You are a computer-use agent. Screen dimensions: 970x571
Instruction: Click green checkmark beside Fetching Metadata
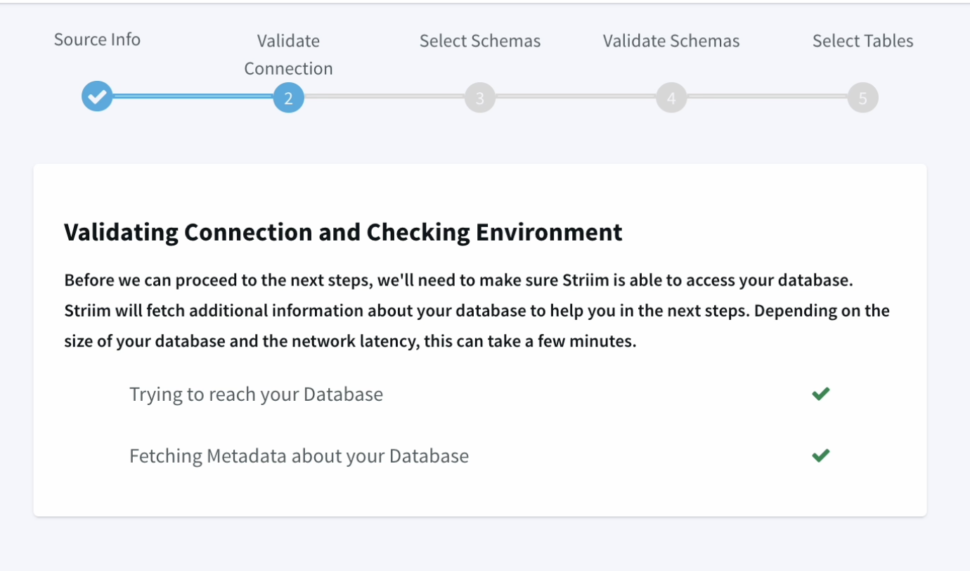[x=821, y=456]
